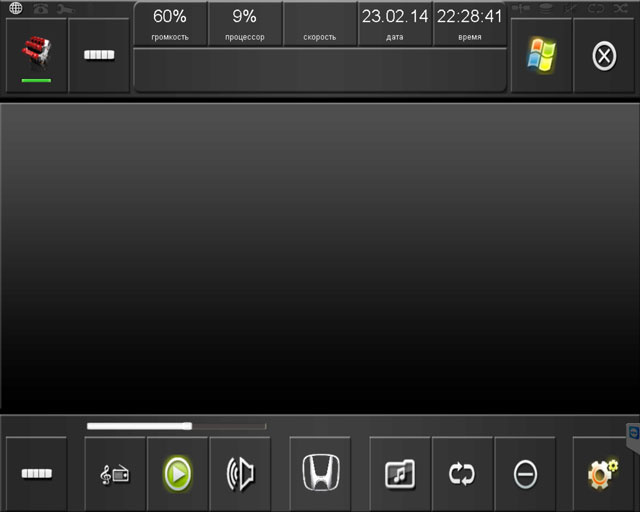This screenshot has height=512, width=640.
Task: Click the globe network status icon
Action: pos(16,8)
